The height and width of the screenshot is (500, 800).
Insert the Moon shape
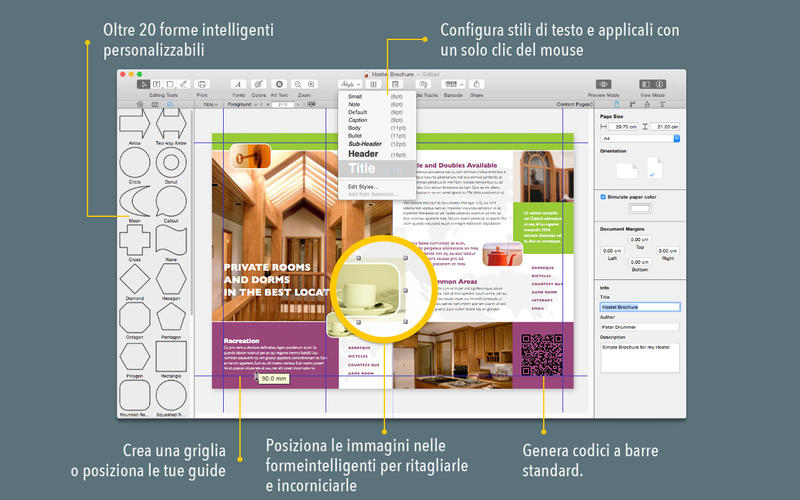click(135, 202)
